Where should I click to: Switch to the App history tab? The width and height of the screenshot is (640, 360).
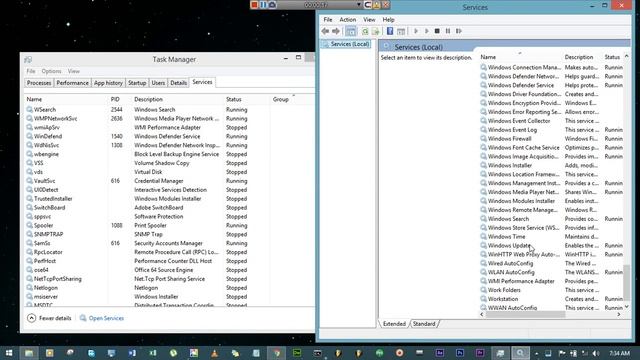tap(108, 83)
